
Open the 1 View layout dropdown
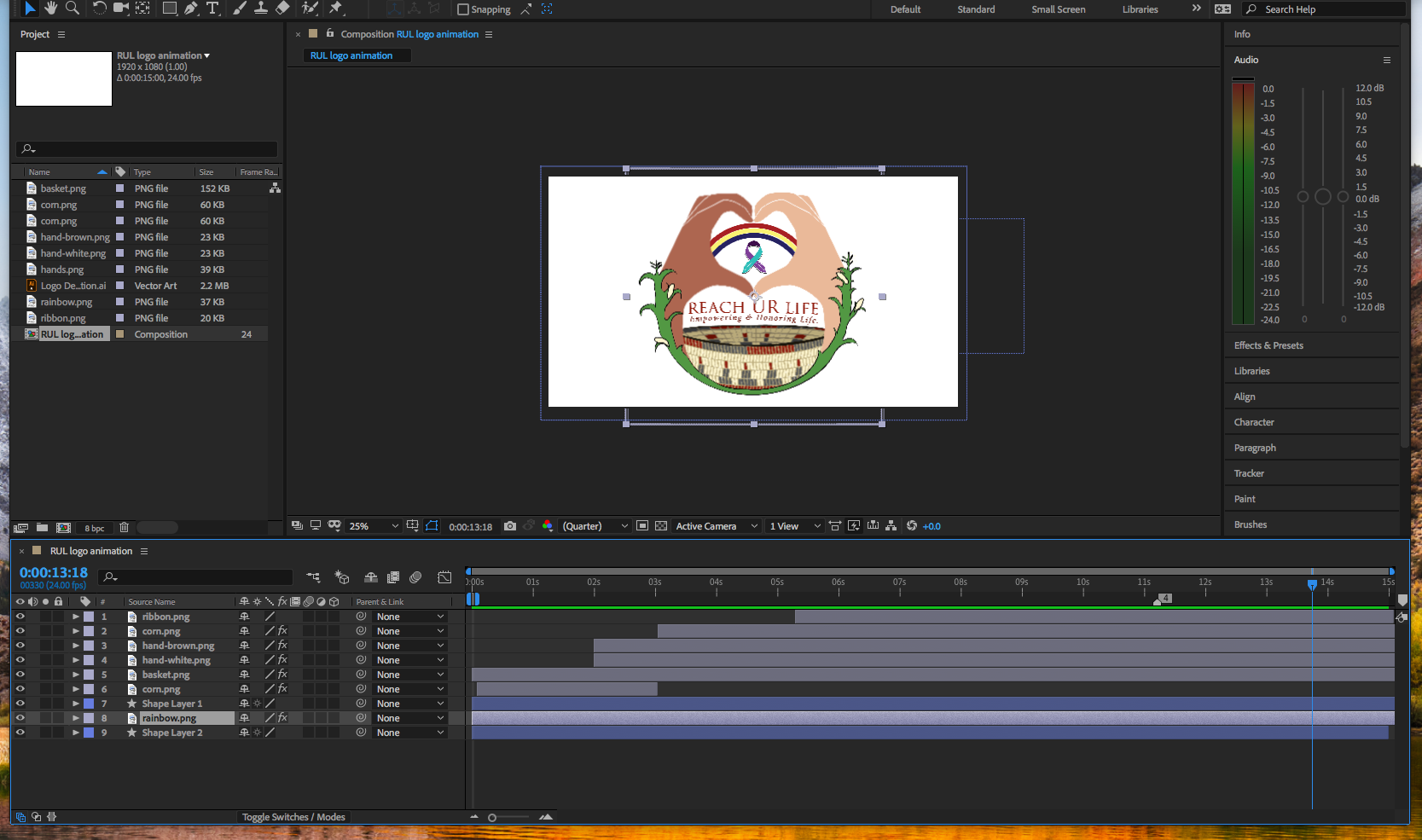(x=794, y=526)
